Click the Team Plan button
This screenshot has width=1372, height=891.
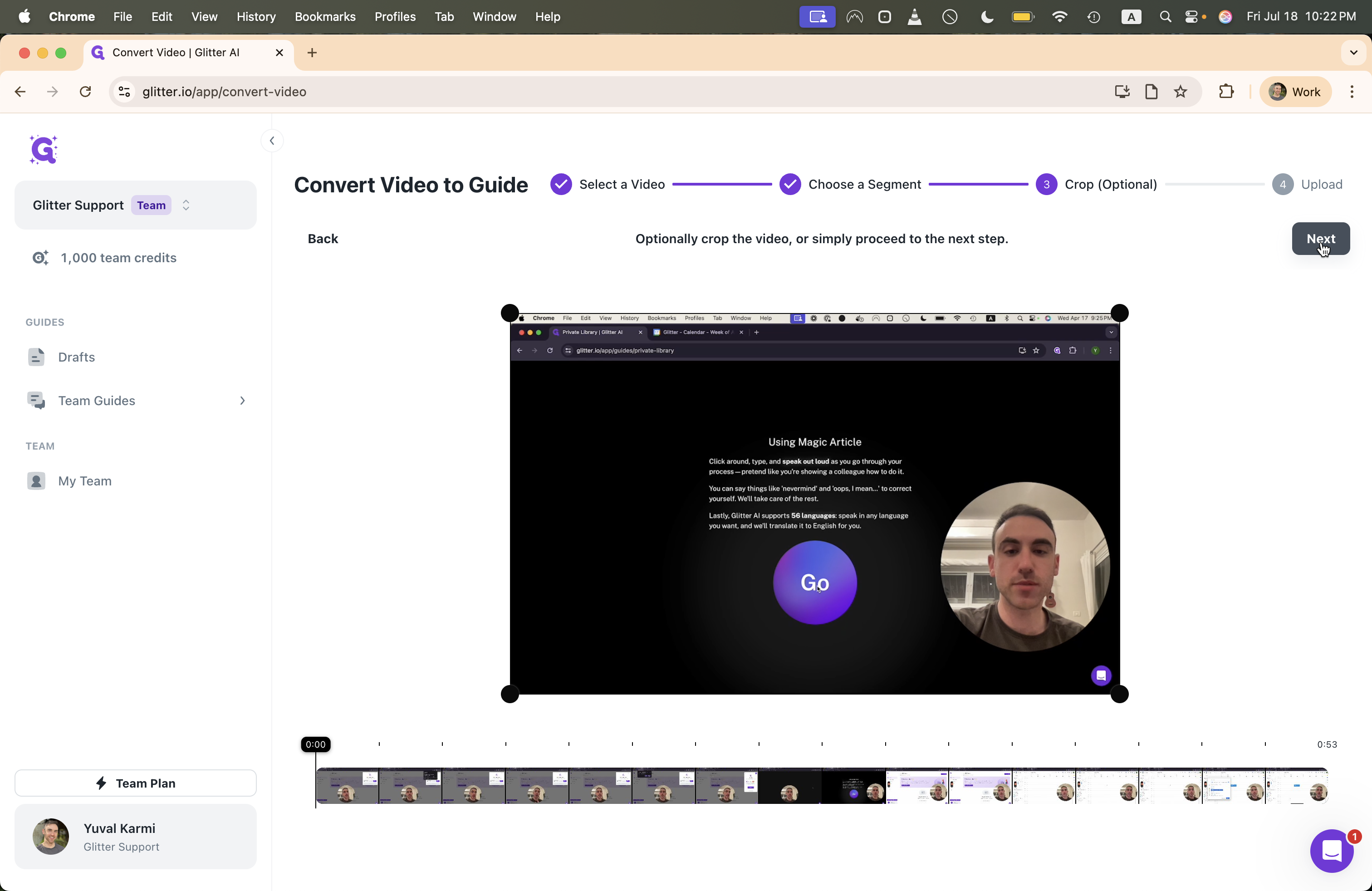pos(136,783)
